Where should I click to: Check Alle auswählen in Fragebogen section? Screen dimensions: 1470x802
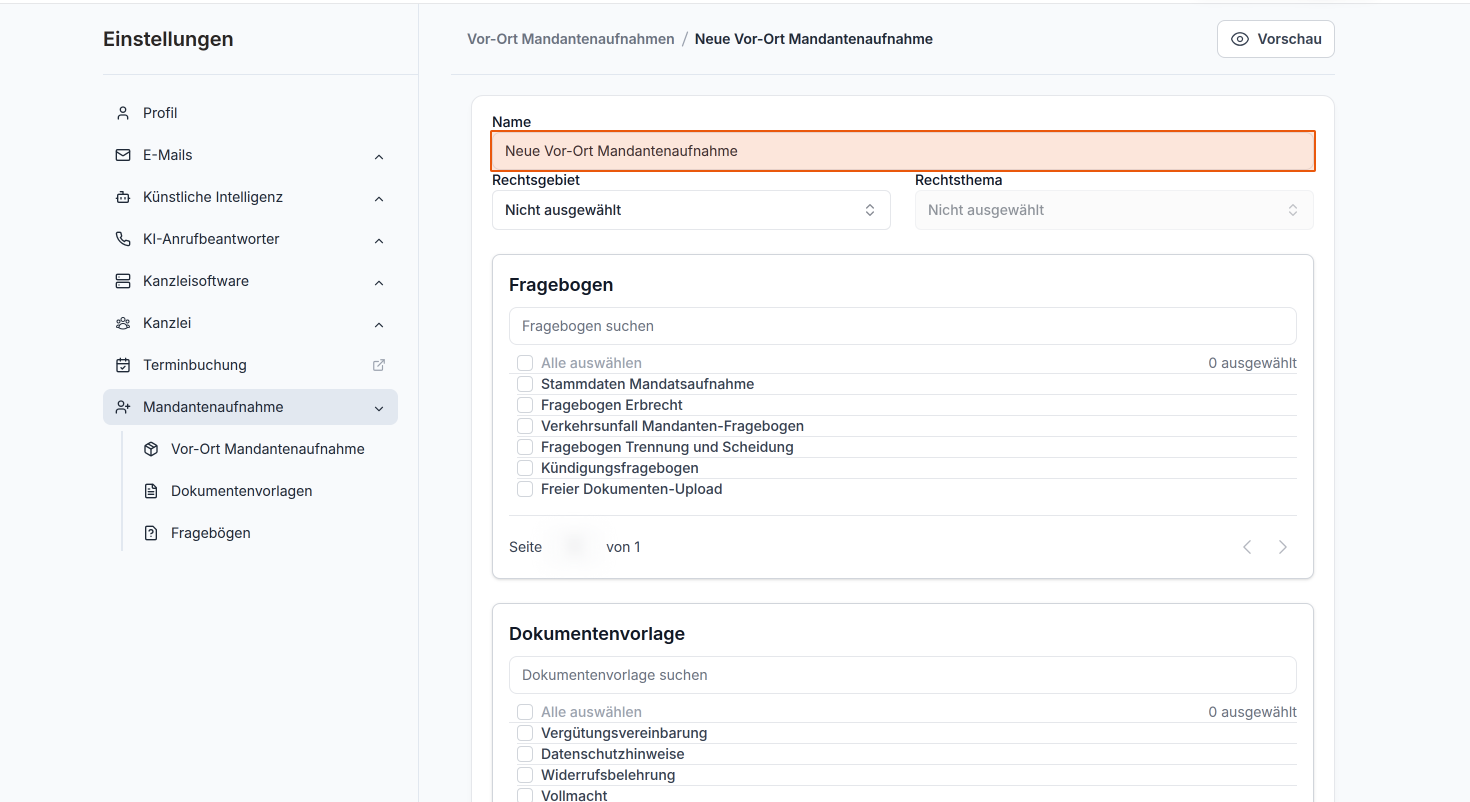coord(525,363)
